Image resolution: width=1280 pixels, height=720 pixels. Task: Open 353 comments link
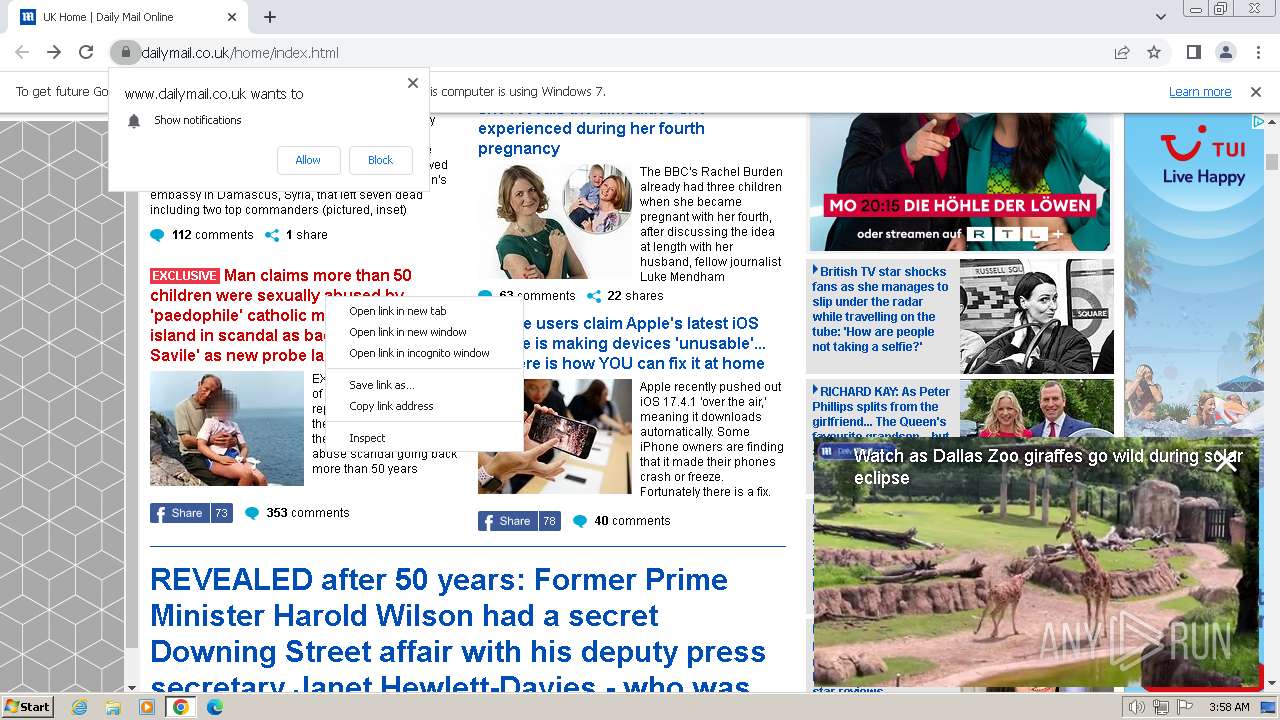(x=297, y=513)
